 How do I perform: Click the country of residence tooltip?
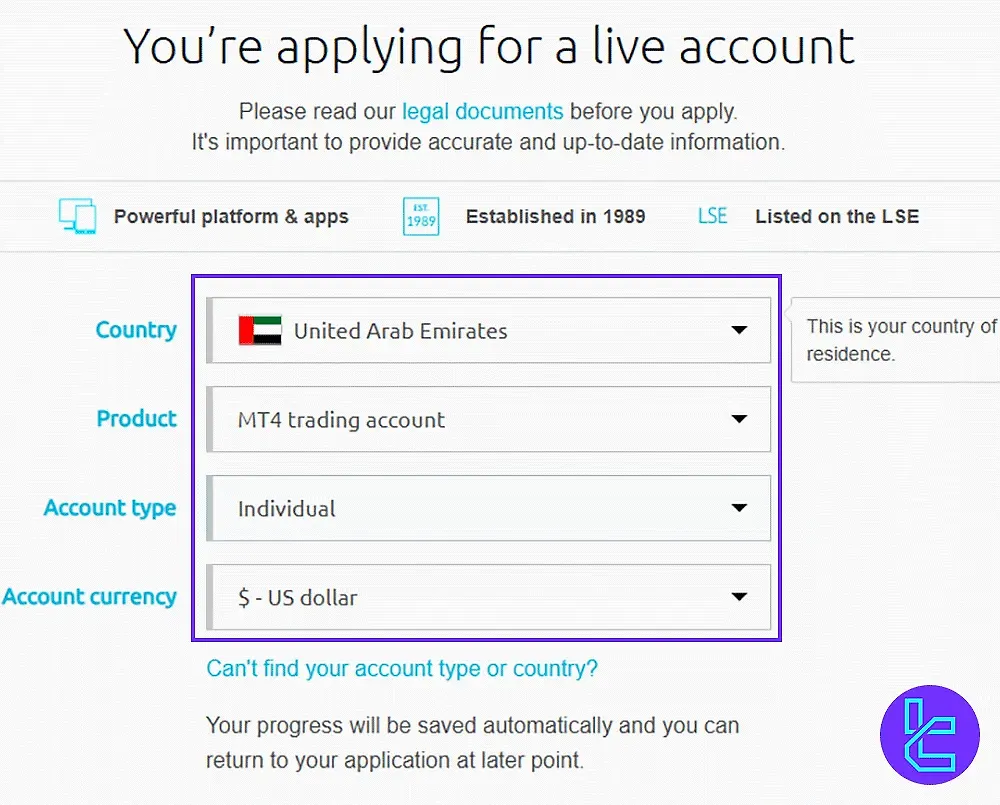click(x=898, y=340)
